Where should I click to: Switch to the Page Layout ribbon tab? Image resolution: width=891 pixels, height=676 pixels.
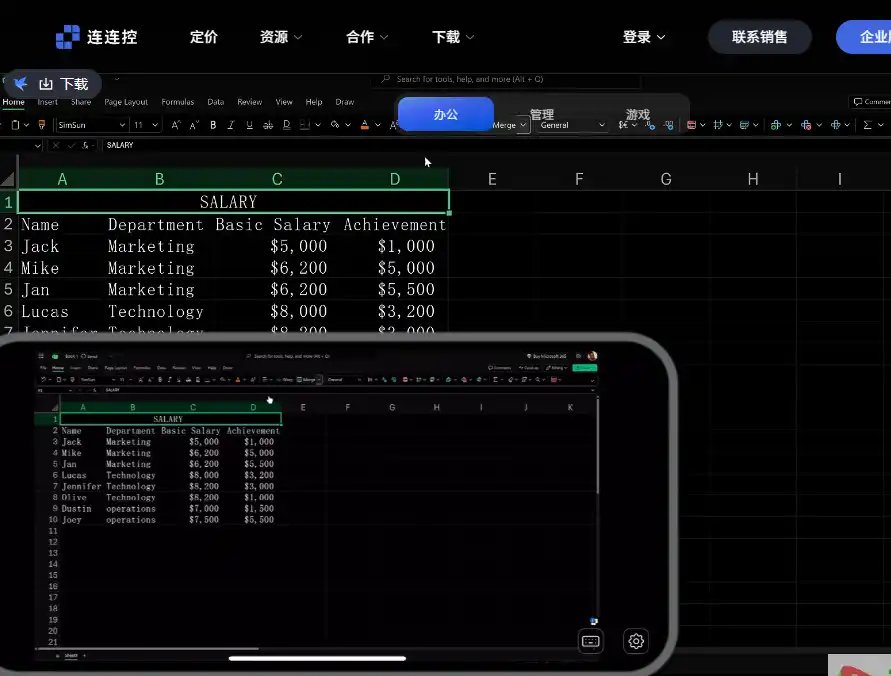(x=126, y=102)
